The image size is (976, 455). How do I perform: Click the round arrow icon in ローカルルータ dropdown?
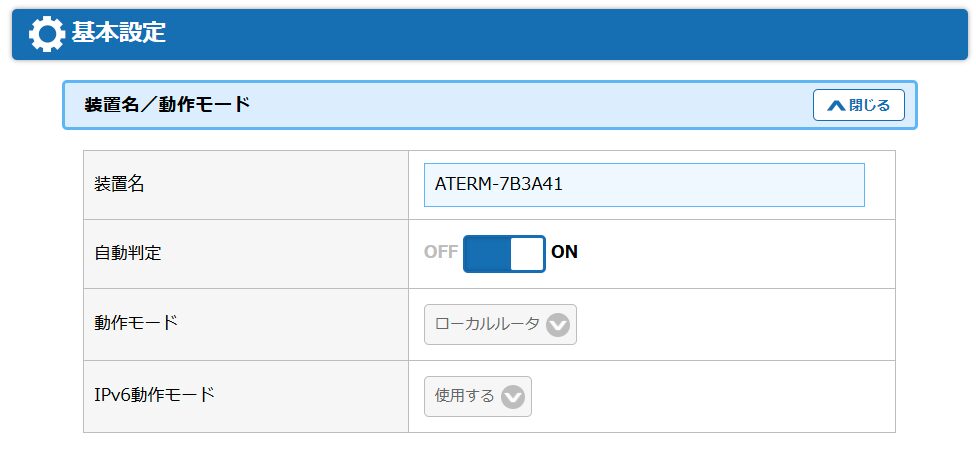(558, 324)
